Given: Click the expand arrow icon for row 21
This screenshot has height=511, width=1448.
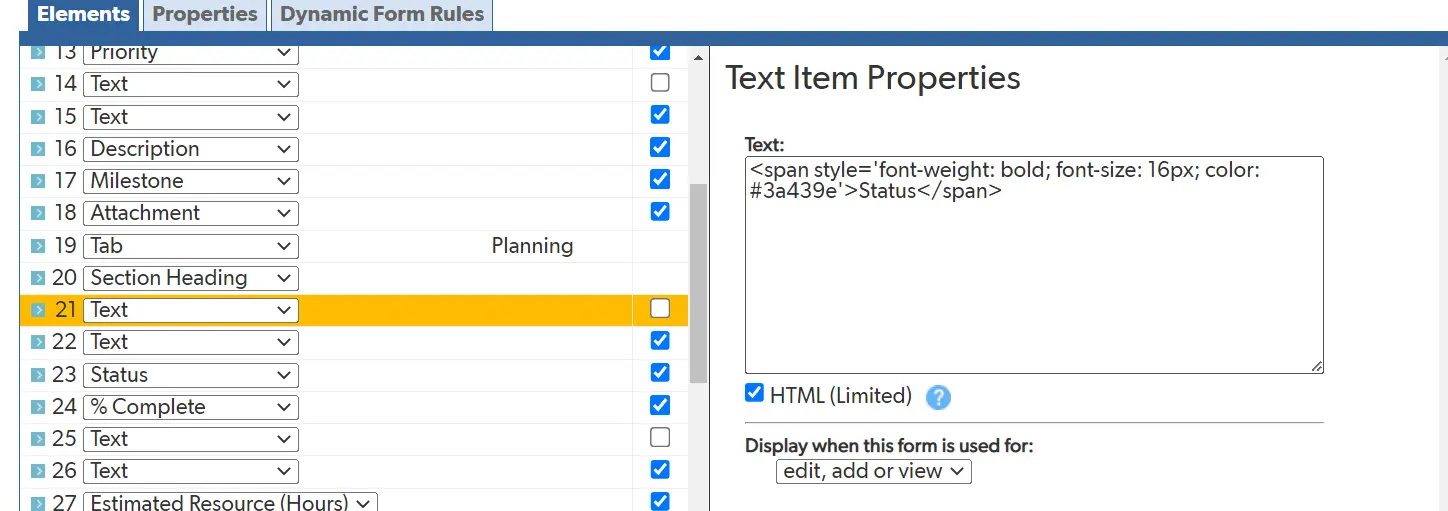Looking at the screenshot, I should click(x=38, y=310).
